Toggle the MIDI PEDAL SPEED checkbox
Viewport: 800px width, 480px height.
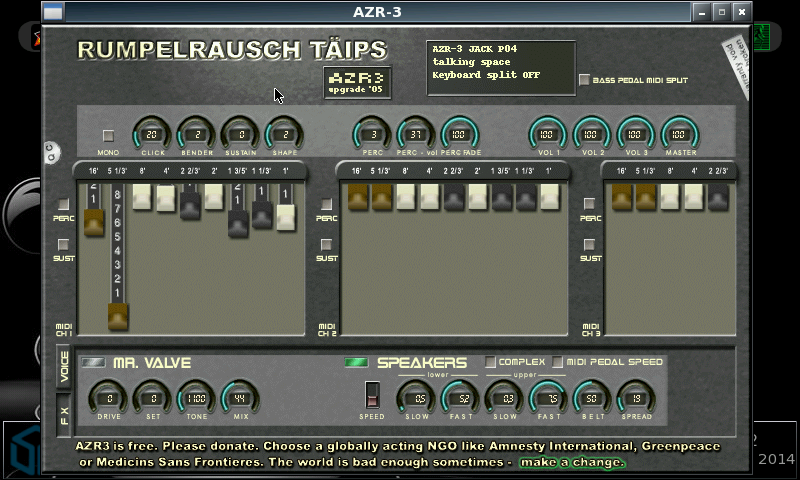(x=557, y=362)
